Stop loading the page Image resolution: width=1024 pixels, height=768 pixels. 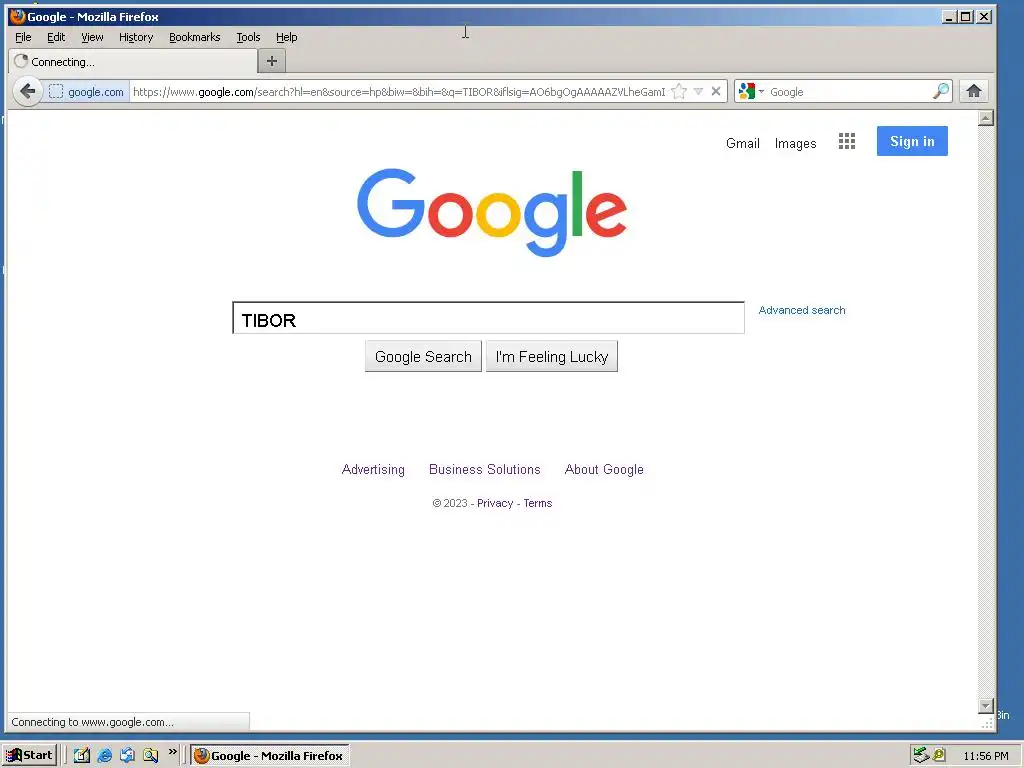coord(716,91)
